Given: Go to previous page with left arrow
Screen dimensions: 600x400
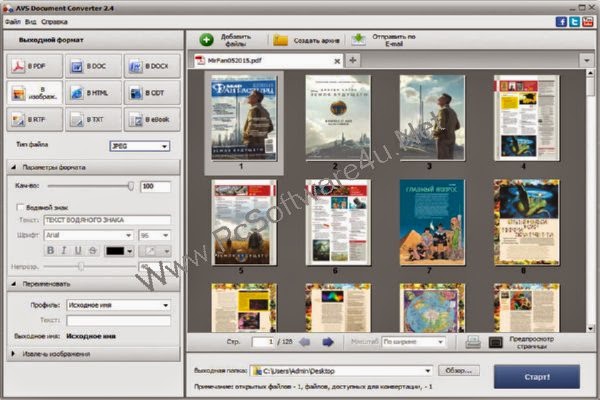Looking at the screenshot, I should pyautogui.click(x=305, y=342).
